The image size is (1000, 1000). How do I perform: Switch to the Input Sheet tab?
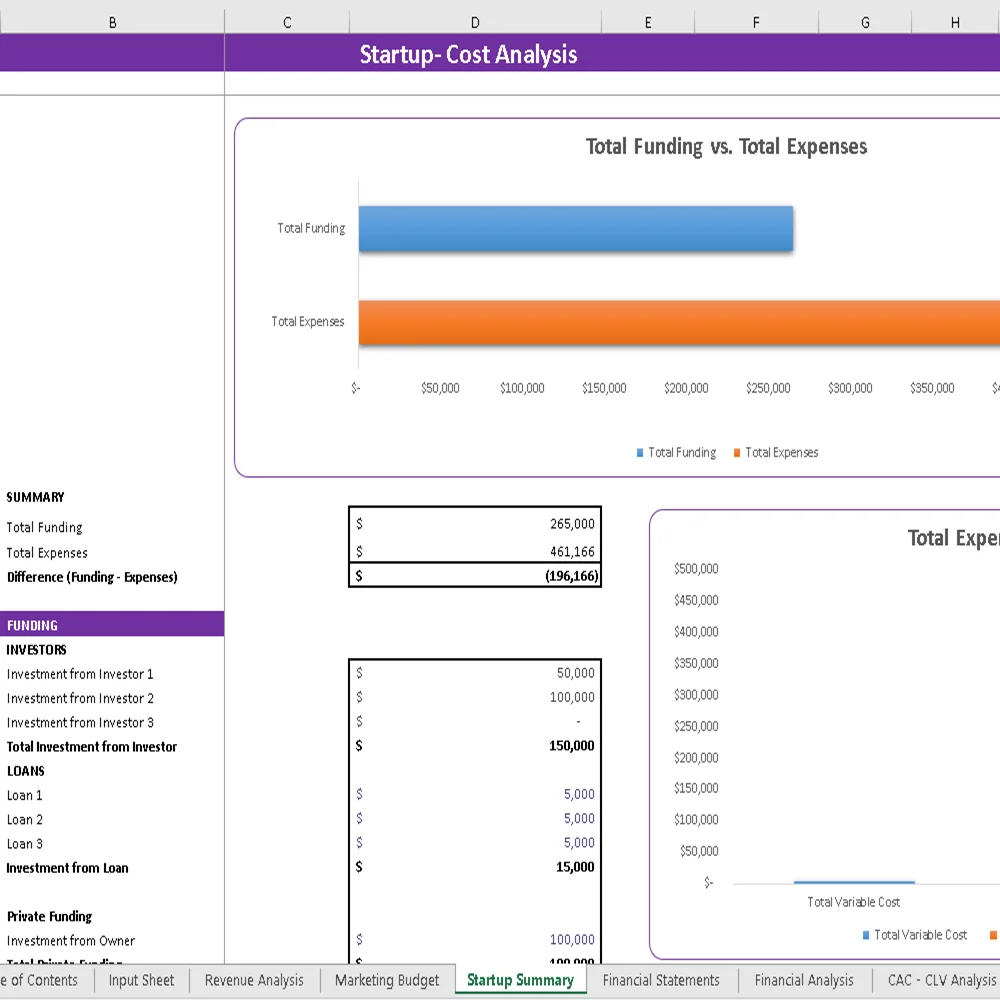[x=141, y=981]
